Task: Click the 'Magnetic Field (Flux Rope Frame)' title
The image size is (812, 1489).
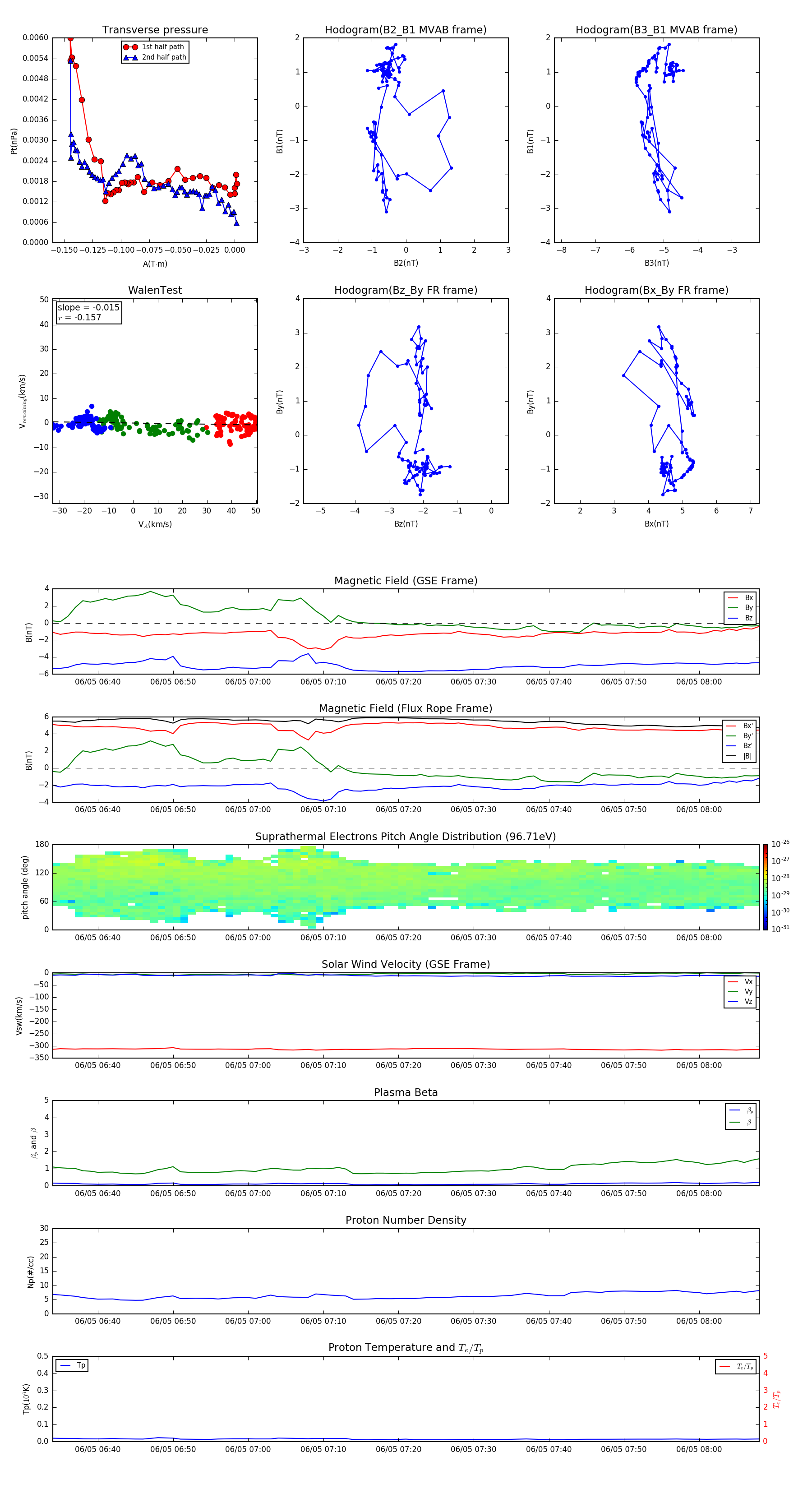Action: 406,708
